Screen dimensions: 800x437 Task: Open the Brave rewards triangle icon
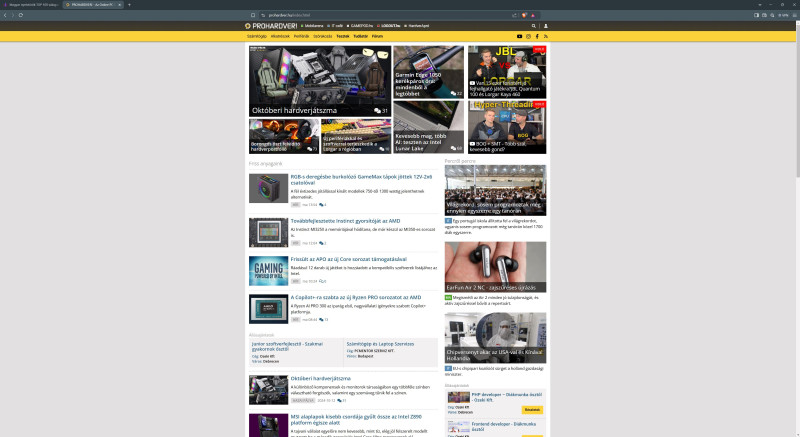(x=533, y=15)
